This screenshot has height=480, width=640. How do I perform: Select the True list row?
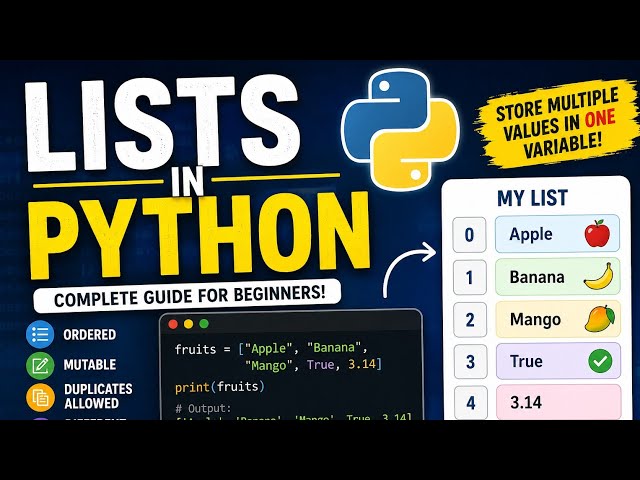558,361
